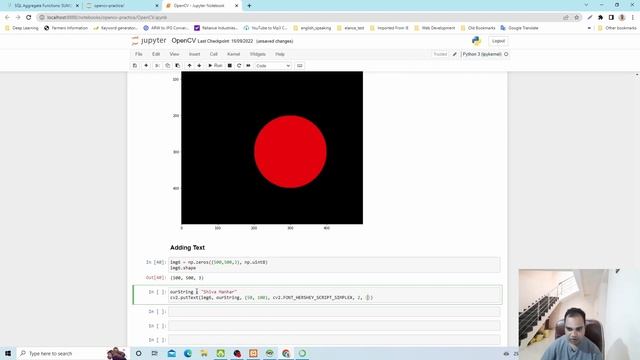
Task: Open the Widgets menu
Action: point(258,54)
